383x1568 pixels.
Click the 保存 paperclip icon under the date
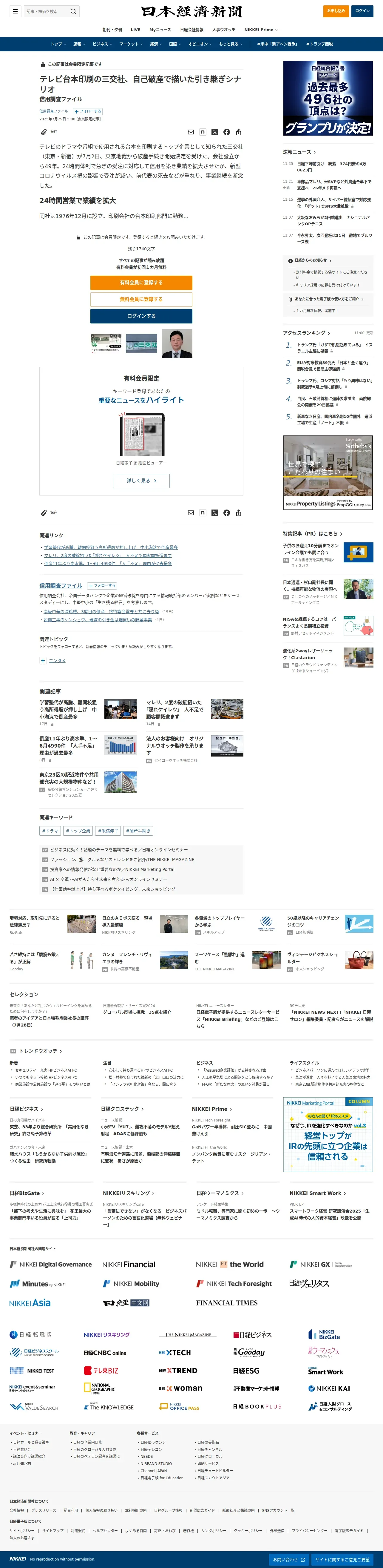44,131
